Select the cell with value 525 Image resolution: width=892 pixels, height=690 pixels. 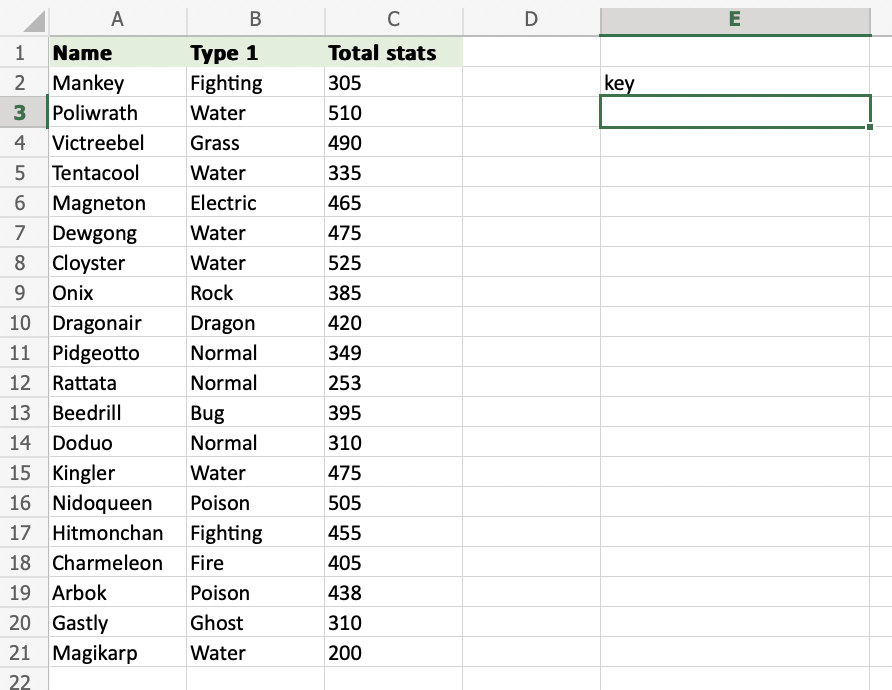pos(393,263)
